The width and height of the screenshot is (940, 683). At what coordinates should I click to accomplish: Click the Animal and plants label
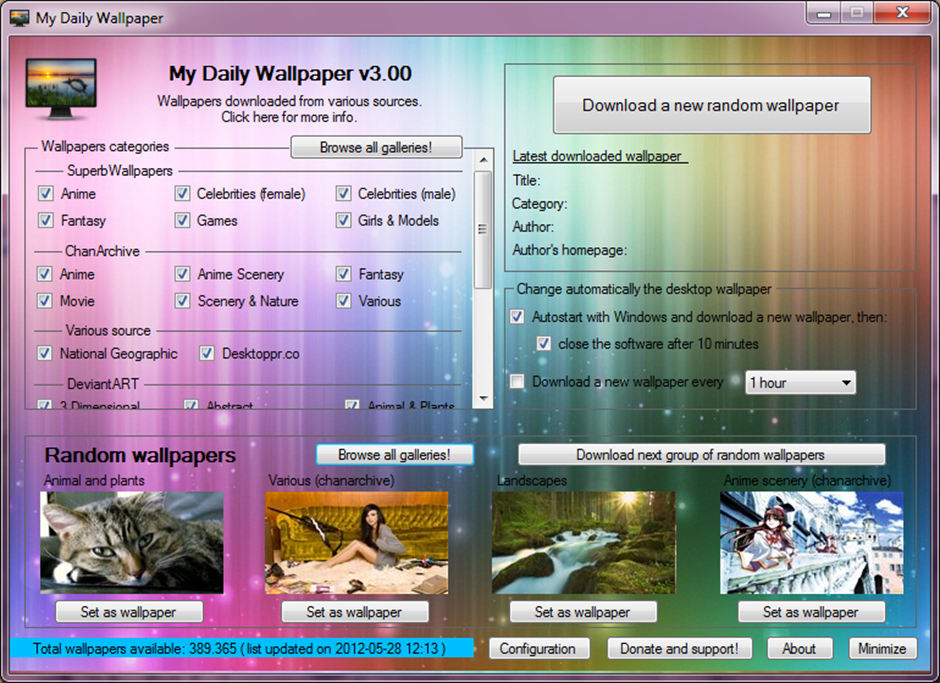(x=94, y=480)
